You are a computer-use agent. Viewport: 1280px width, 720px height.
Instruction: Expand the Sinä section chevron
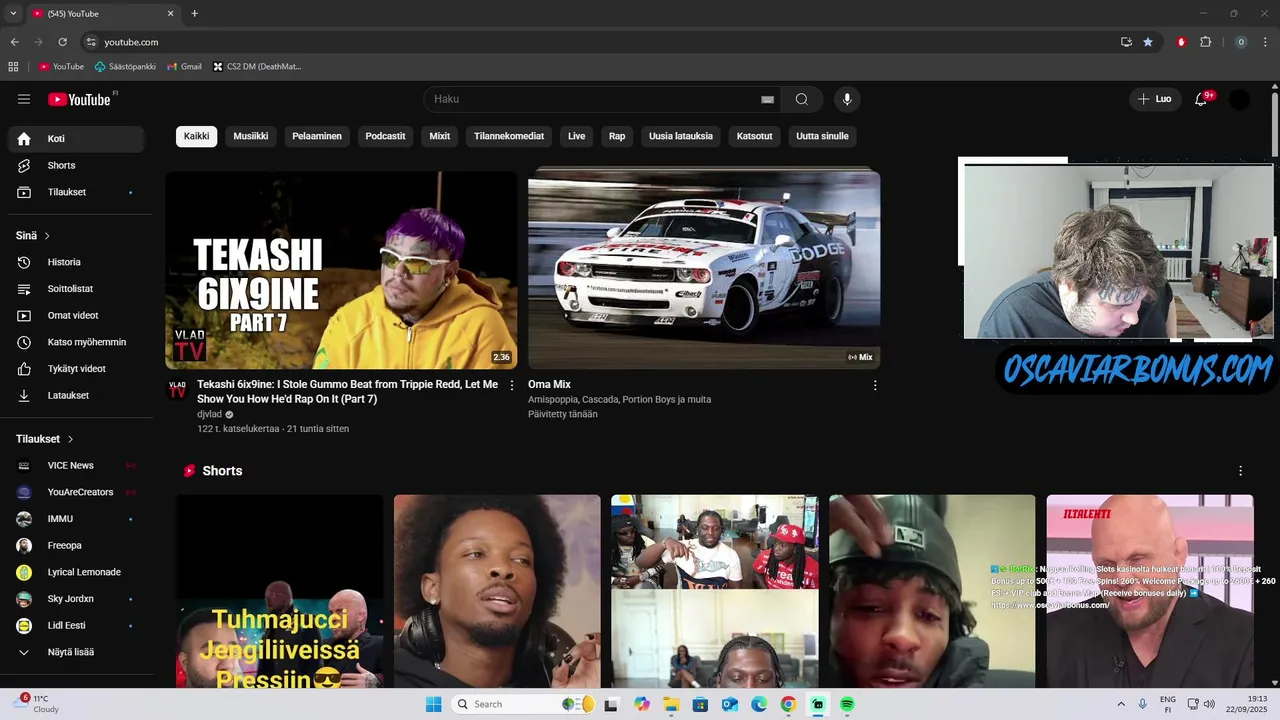[x=47, y=236]
